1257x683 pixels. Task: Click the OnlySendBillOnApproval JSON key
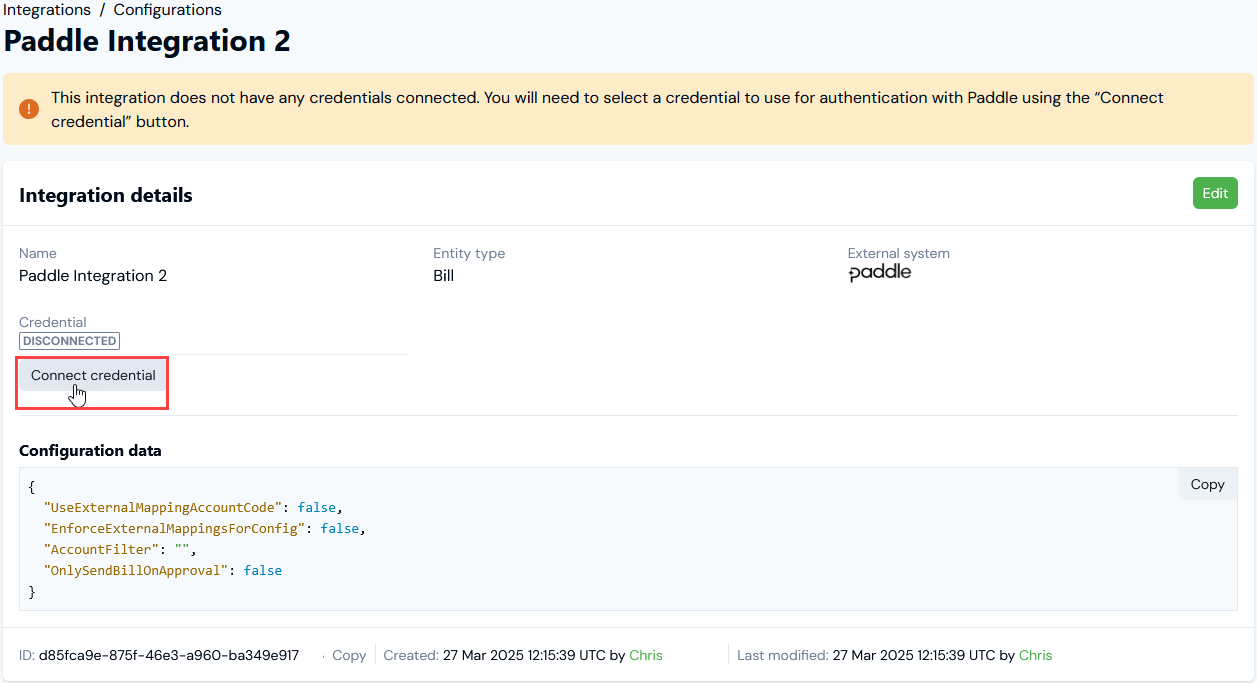(x=139, y=570)
